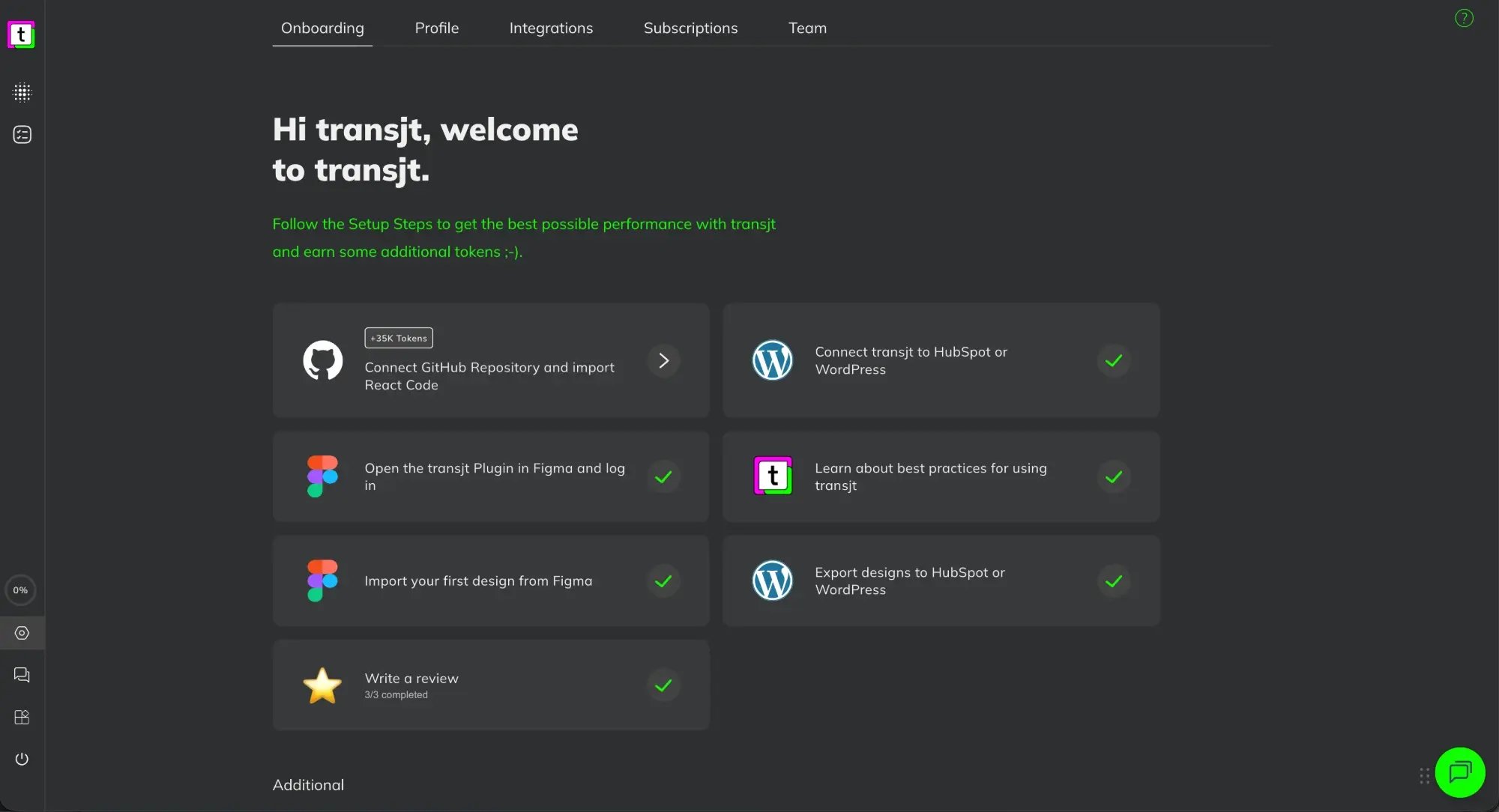Image resolution: width=1499 pixels, height=812 pixels.
Task: Open Write a review step text
Action: (x=411, y=678)
